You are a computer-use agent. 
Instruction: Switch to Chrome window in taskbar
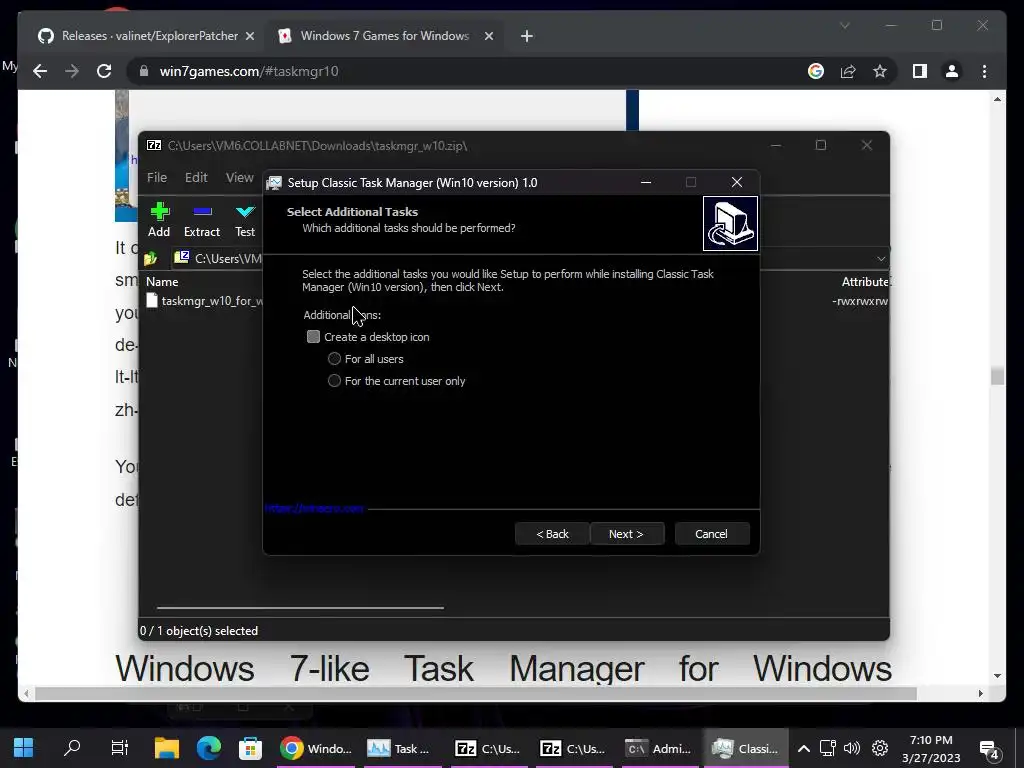[x=316, y=748]
